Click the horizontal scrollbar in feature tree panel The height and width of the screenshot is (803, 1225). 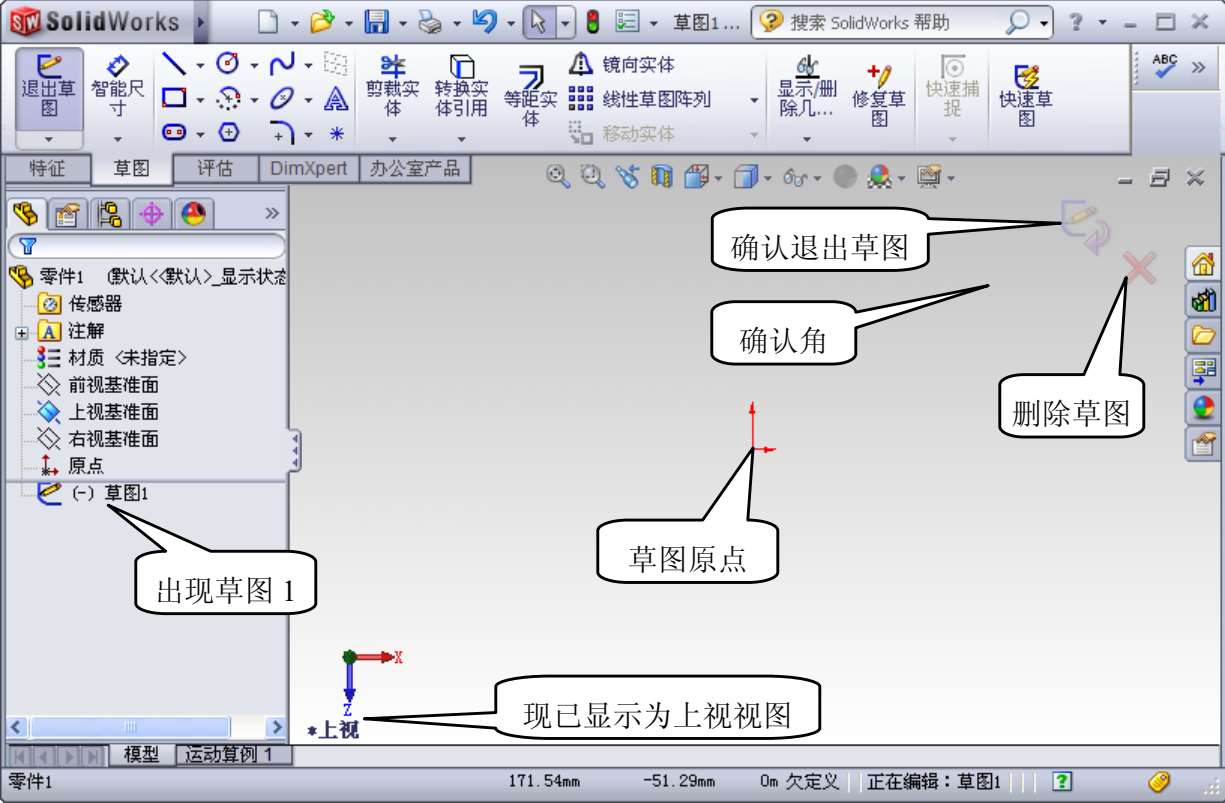(x=130, y=727)
